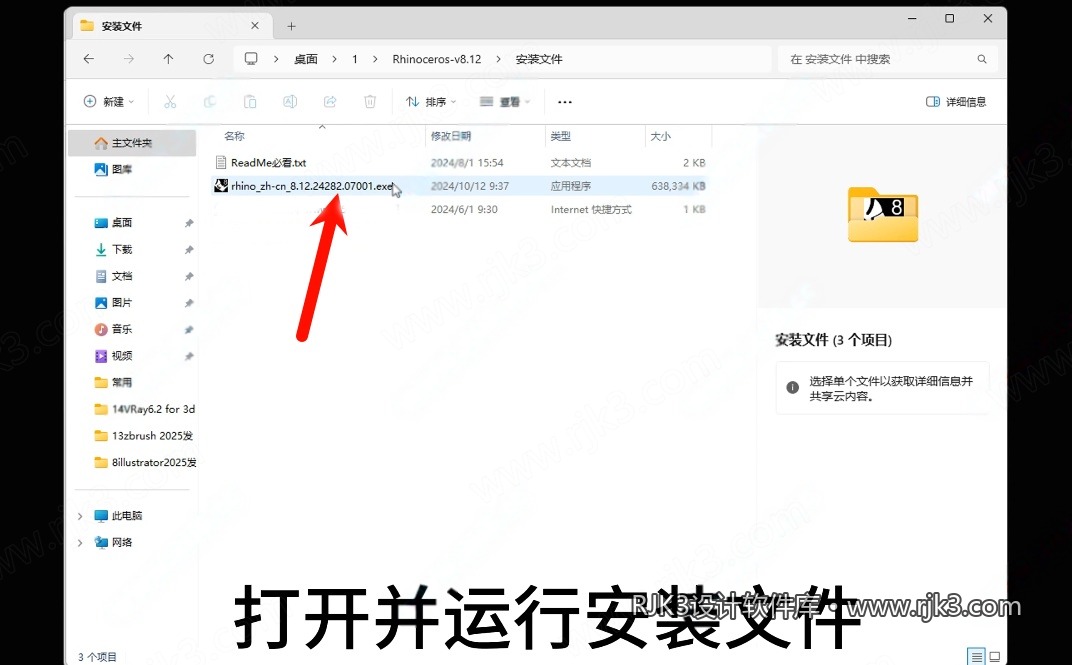Viewport: 1072px width, 665px height.
Task: Click the cut scissors icon
Action: point(170,101)
